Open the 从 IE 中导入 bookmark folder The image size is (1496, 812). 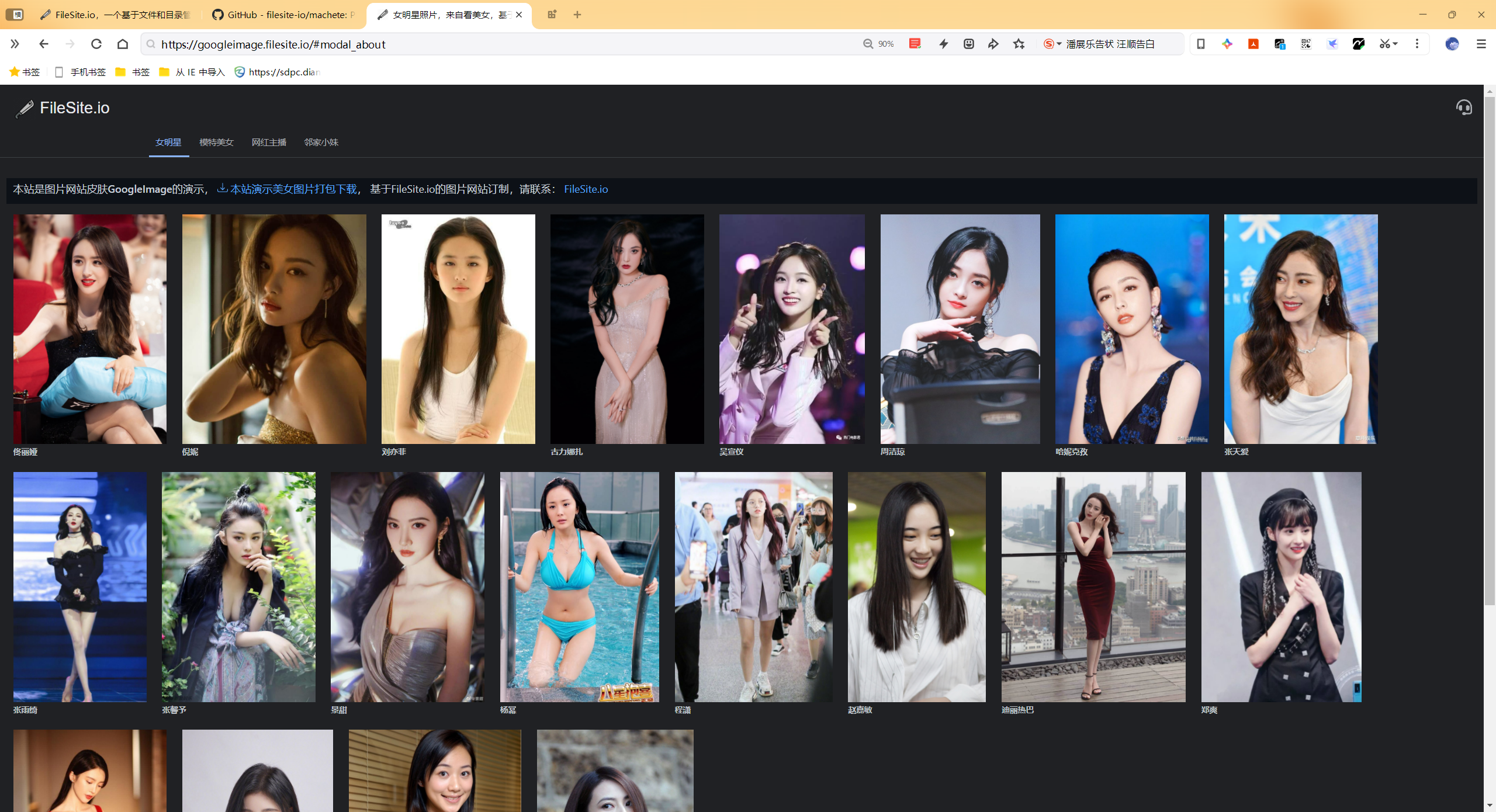pos(192,72)
